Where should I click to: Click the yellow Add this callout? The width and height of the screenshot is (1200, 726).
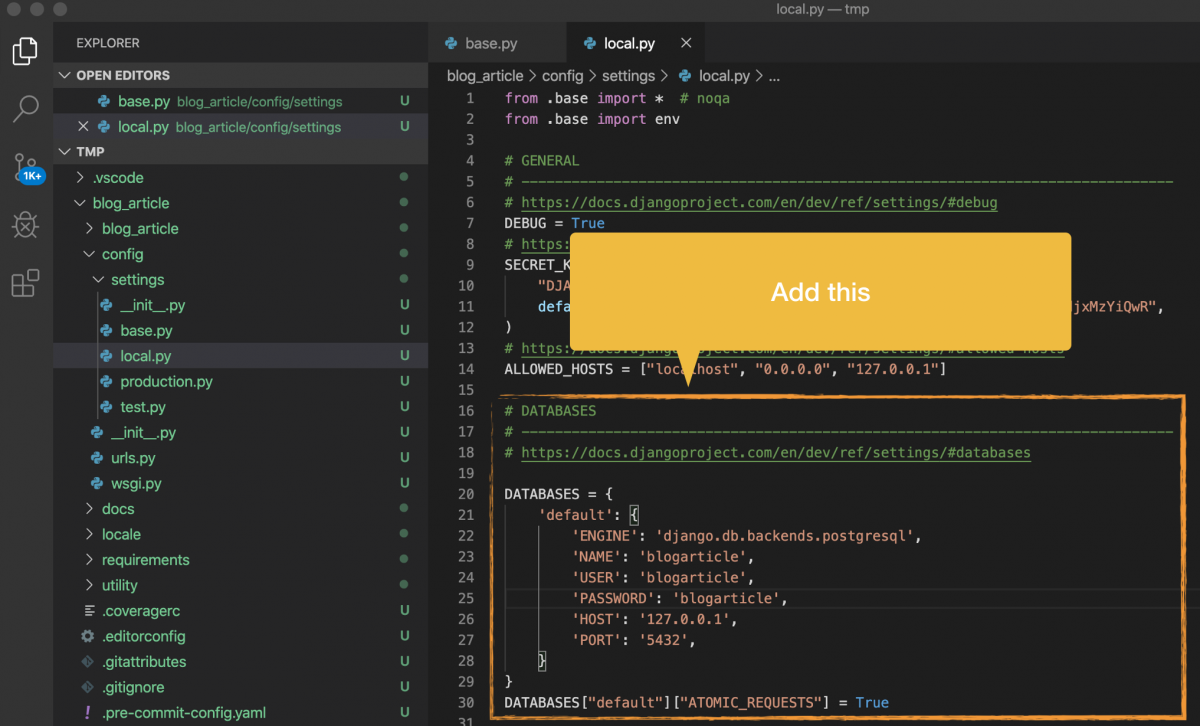tap(820, 292)
